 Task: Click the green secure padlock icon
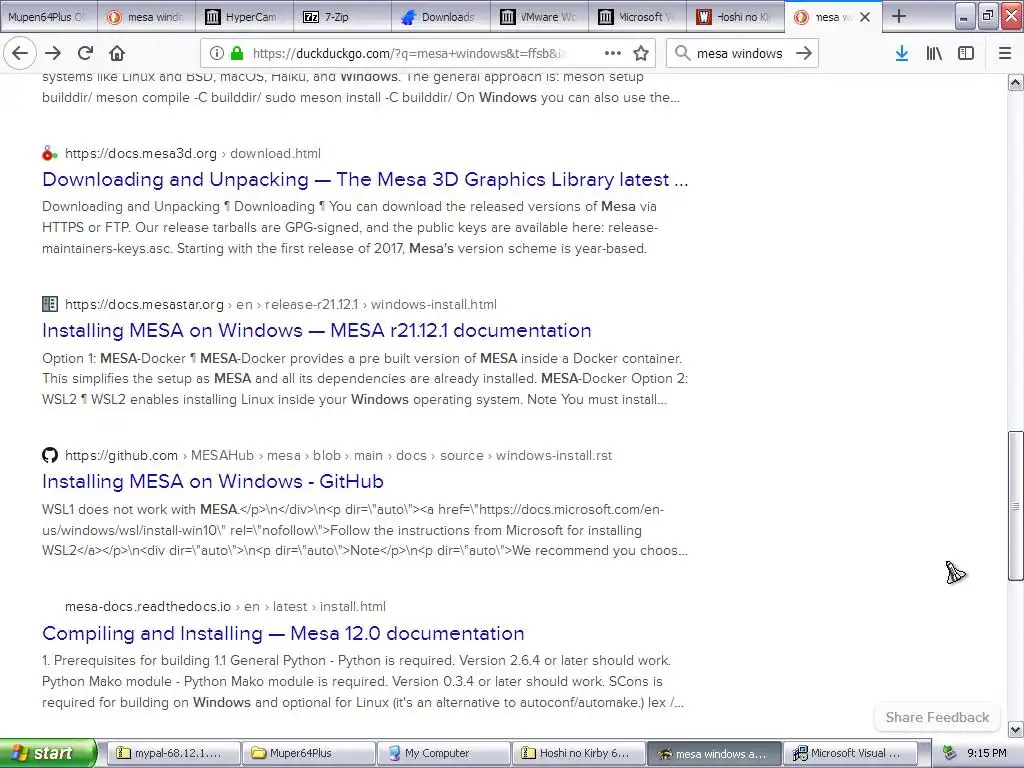pyautogui.click(x=237, y=53)
